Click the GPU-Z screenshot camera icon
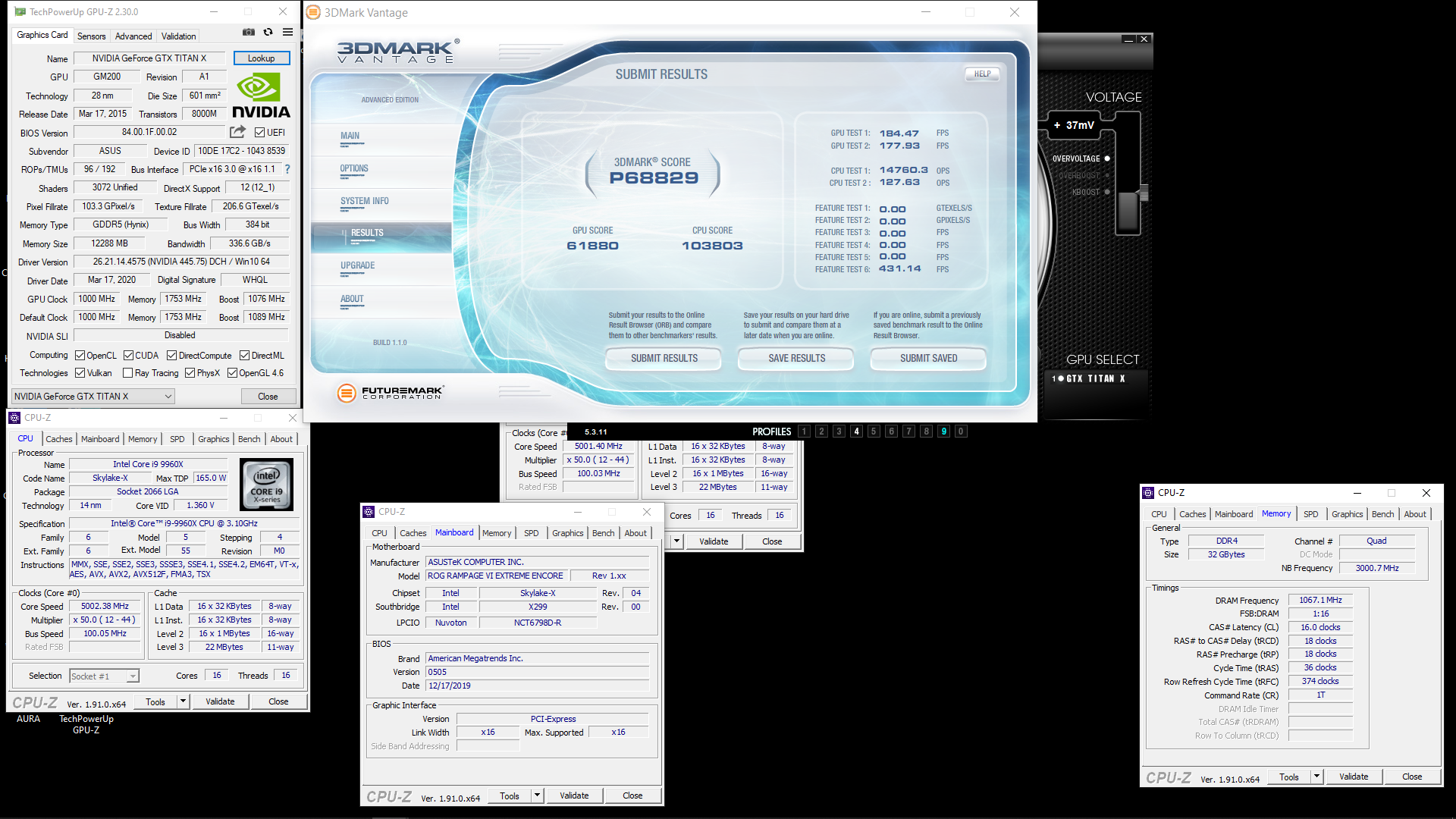This screenshot has width=1456, height=819. coord(249,32)
